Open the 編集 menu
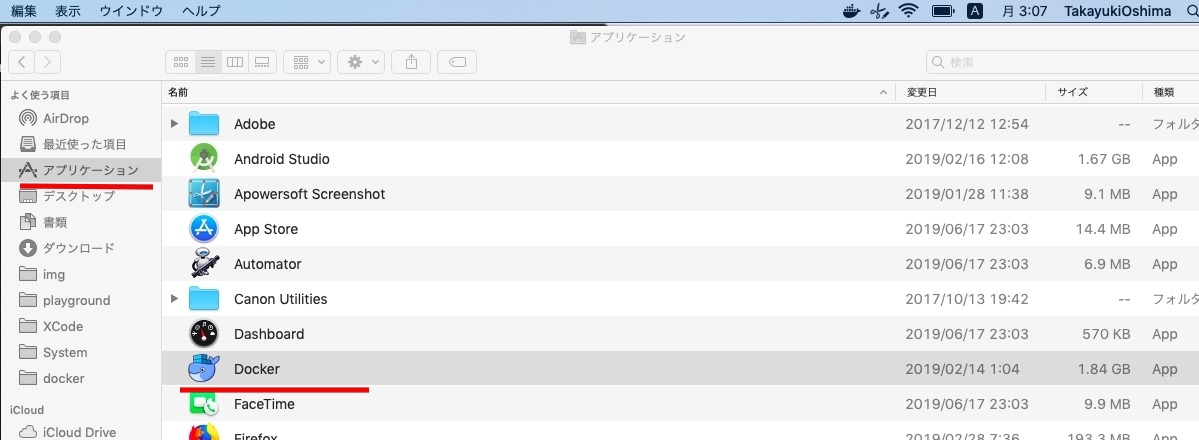 pos(24,11)
